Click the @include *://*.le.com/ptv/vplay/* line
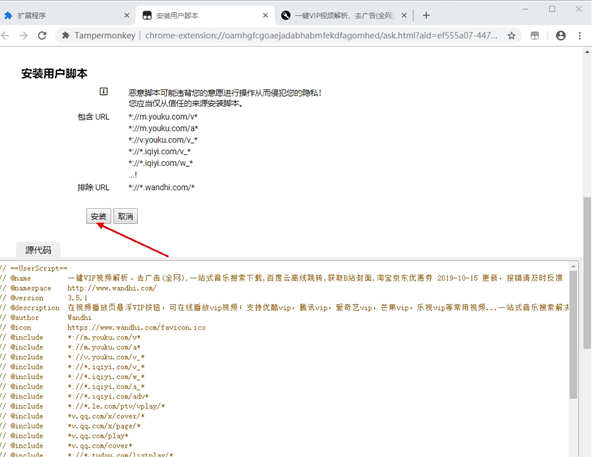The width and height of the screenshot is (592, 457). pyautogui.click(x=83, y=406)
